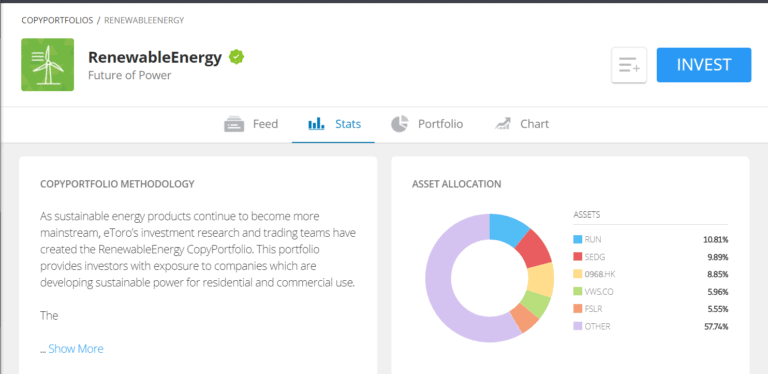Screen dimensions: 768x374
Task: Go to COPYPORTFOLIOS breadcrumb link
Action: tap(57, 21)
